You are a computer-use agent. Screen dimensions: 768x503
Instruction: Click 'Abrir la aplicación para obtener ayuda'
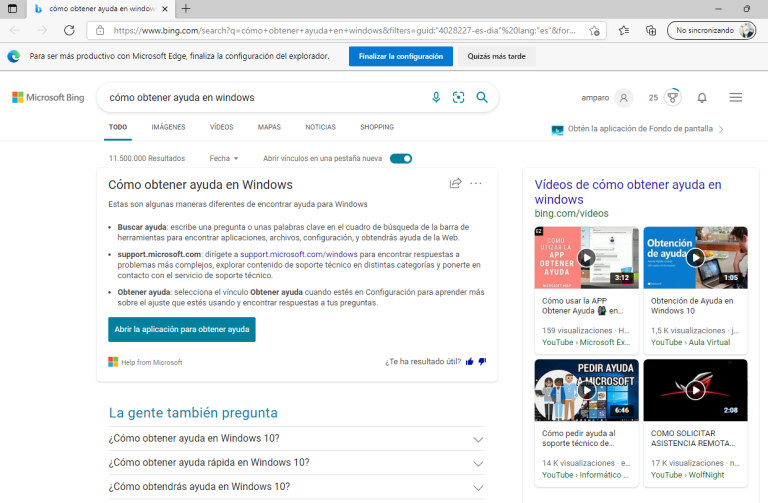click(182, 329)
